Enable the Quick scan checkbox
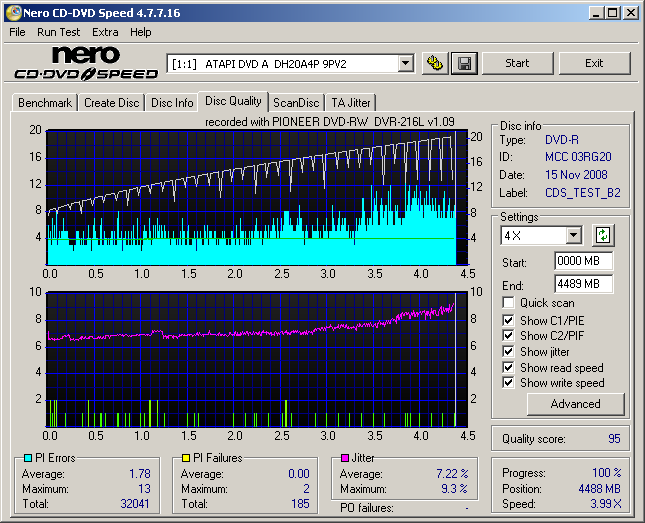The image size is (645, 523). pyautogui.click(x=509, y=303)
